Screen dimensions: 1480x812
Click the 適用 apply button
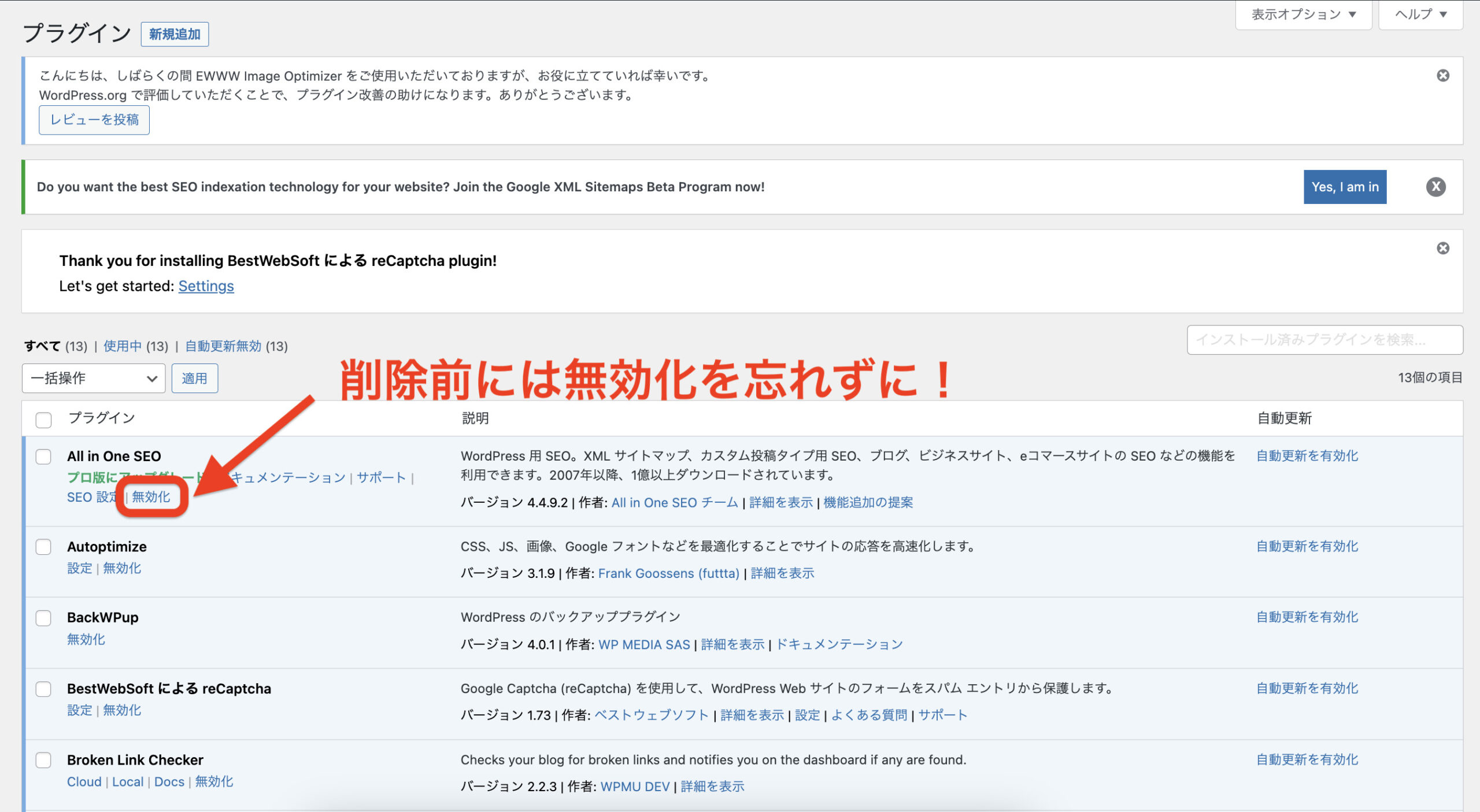tap(195, 379)
